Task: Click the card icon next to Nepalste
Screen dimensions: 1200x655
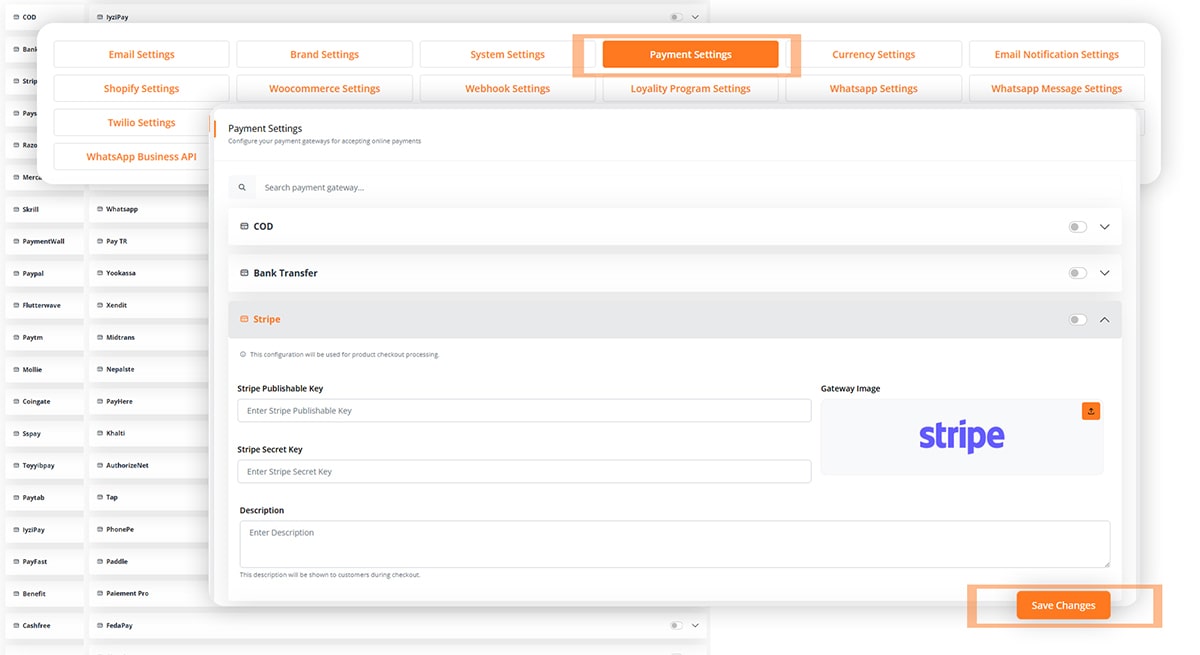Action: (100, 369)
